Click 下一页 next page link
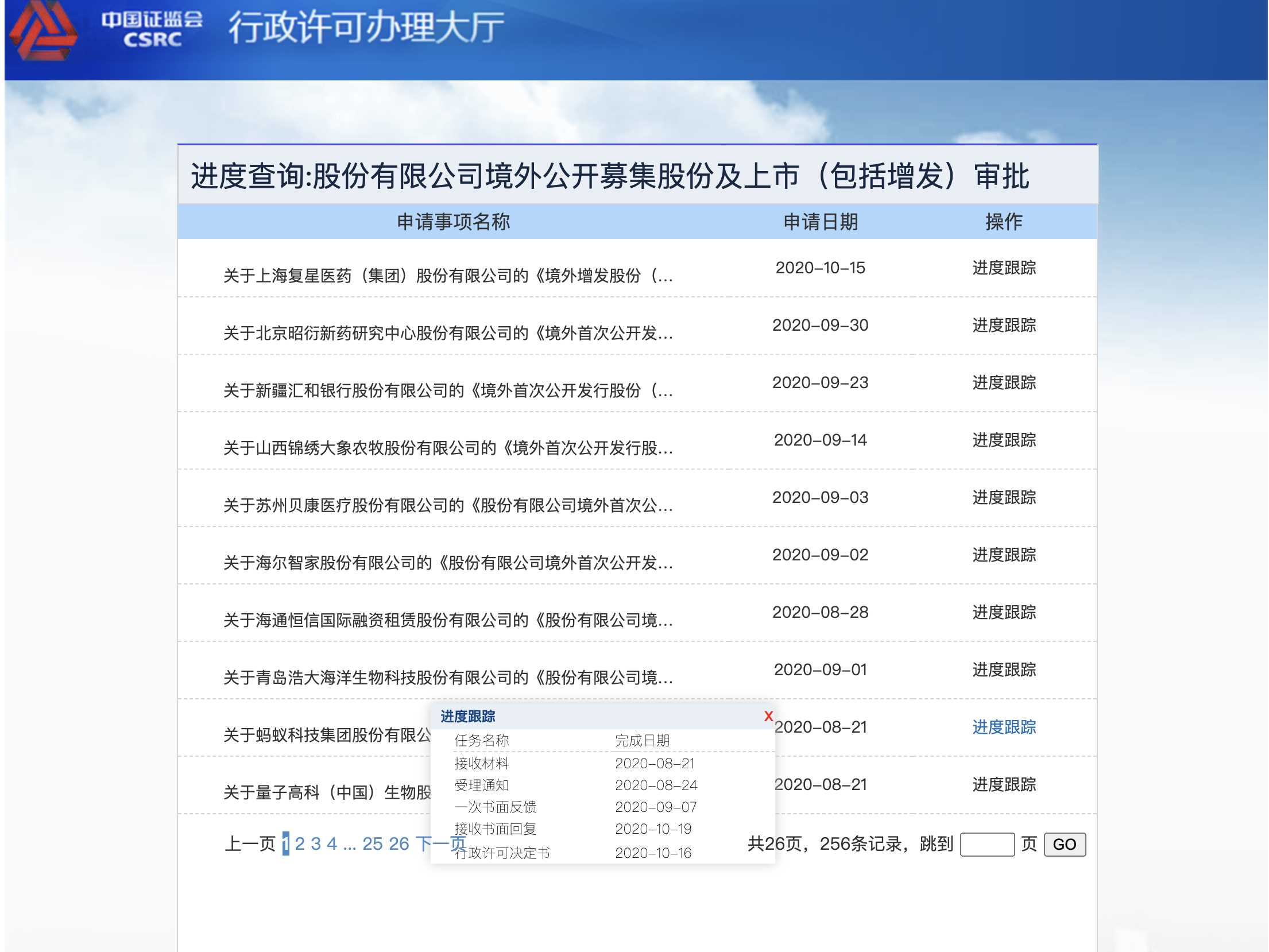The height and width of the screenshot is (952, 1269). click(x=440, y=843)
